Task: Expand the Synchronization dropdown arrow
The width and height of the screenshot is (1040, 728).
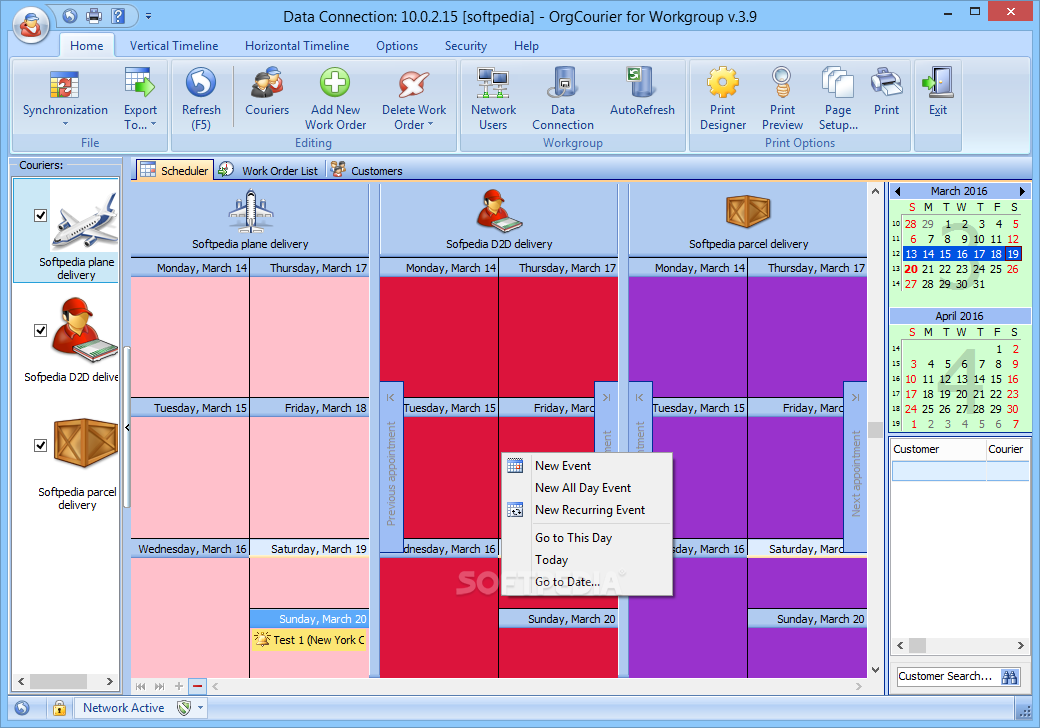Action: (x=65, y=124)
